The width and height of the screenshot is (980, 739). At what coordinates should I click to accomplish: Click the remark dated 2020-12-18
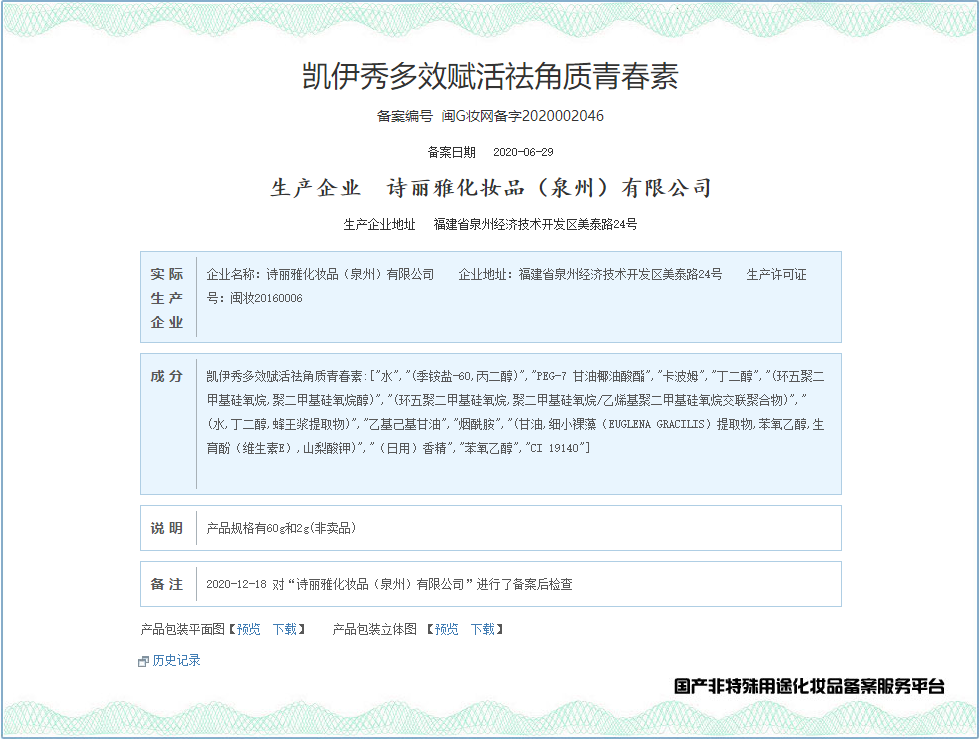click(x=389, y=584)
